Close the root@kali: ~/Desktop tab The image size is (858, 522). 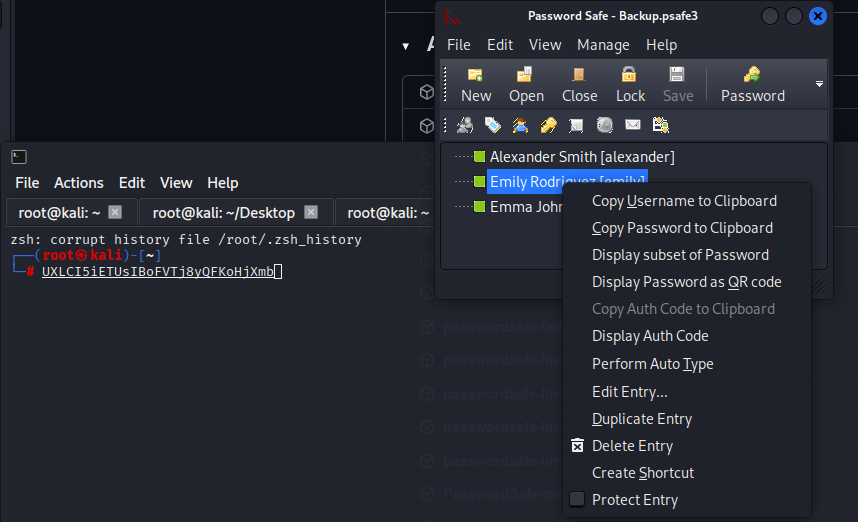click(311, 212)
